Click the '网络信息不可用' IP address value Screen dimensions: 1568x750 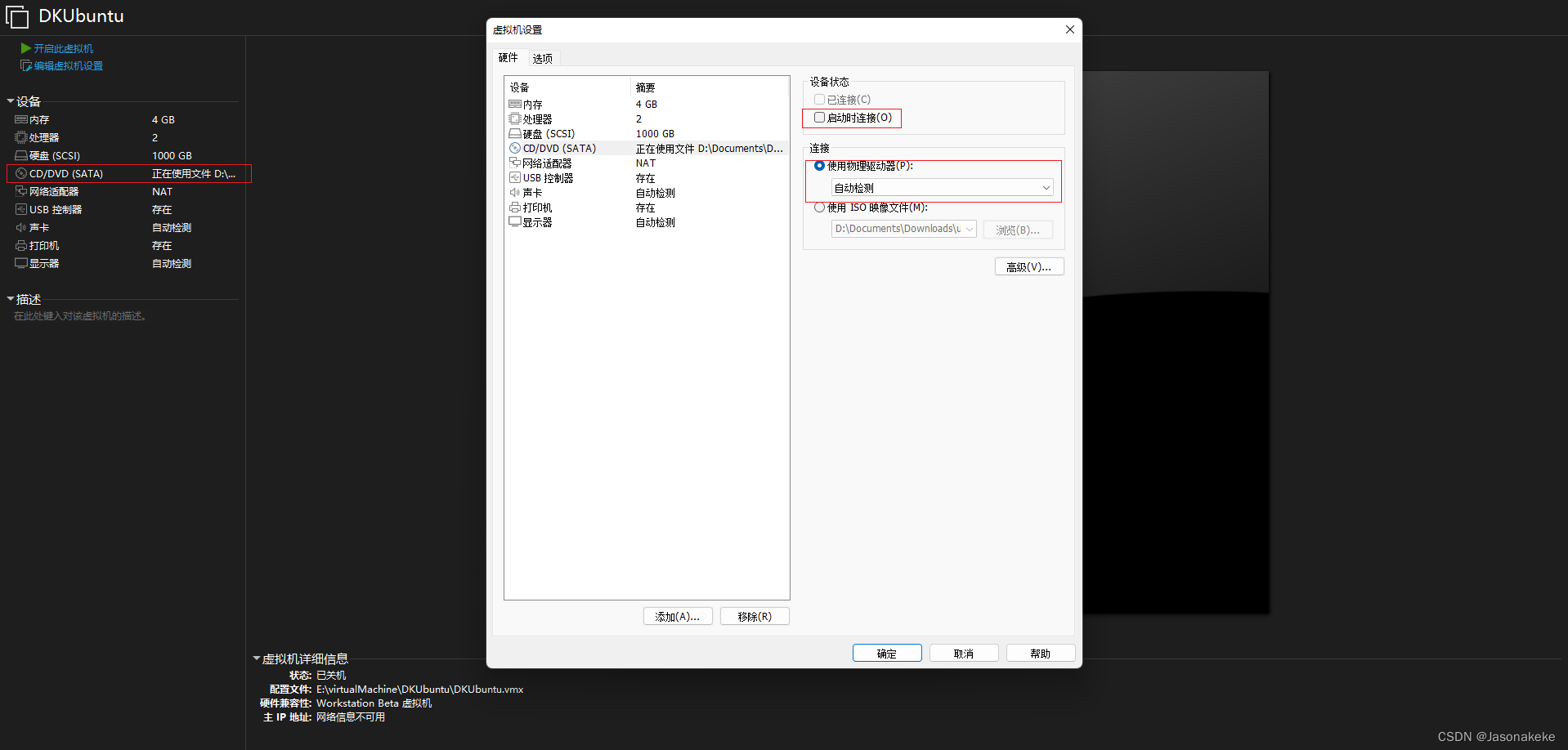pos(351,717)
